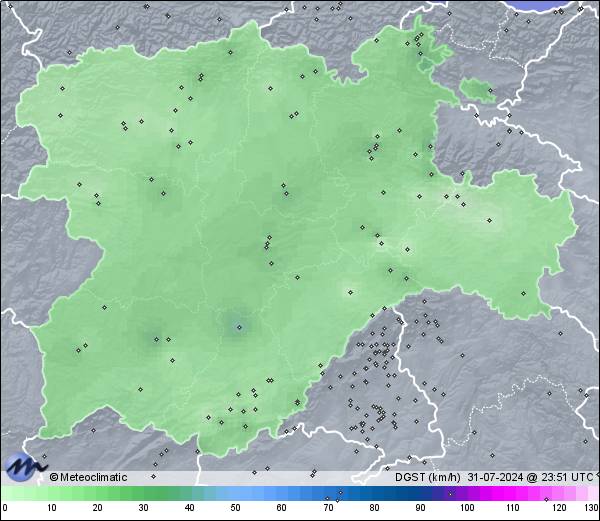Click the ©Meteoclimatic copyright text
This screenshot has width=600, height=521.
[88, 477]
